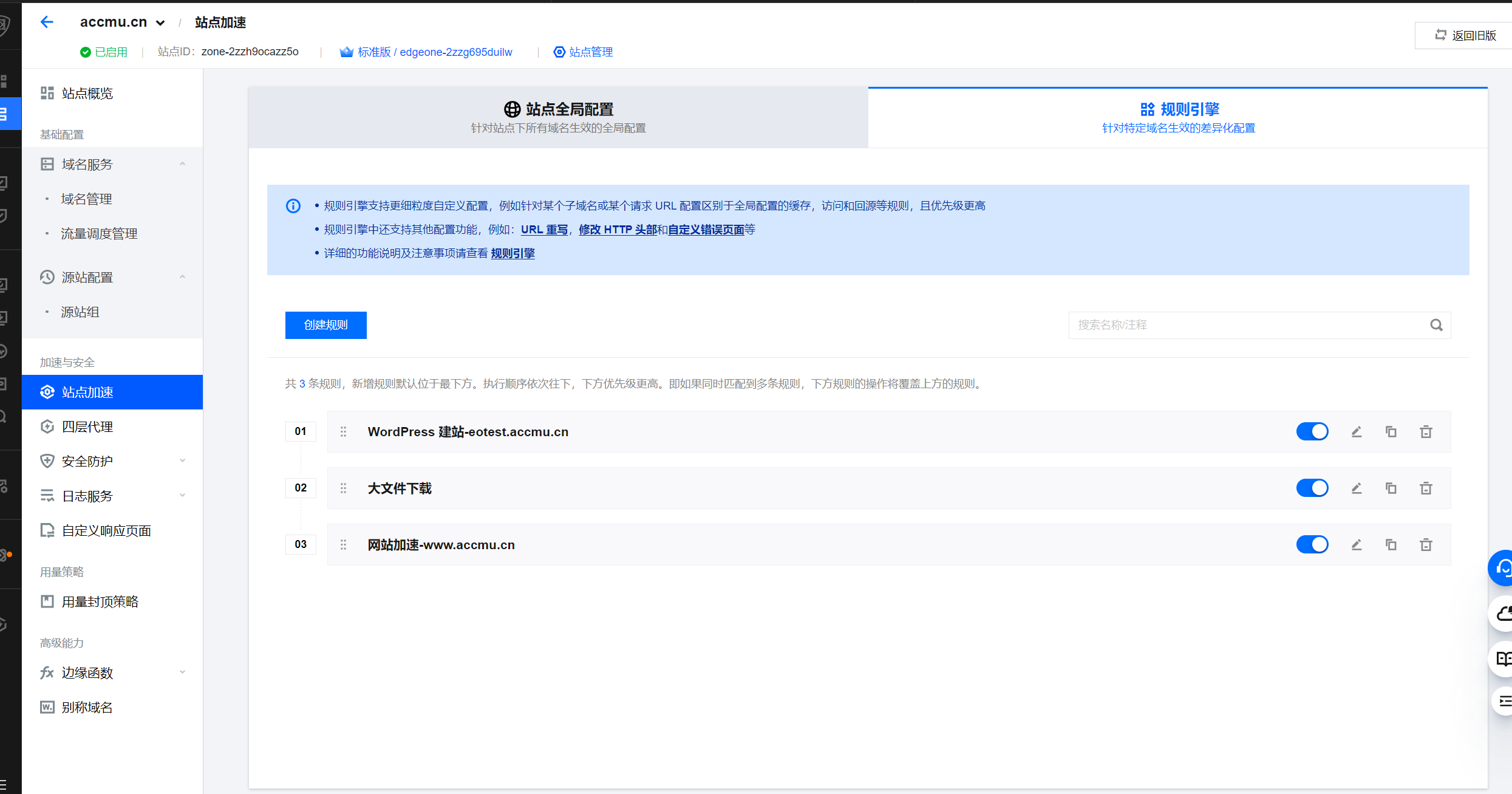
Task: Switch to the 规则引擎 tab
Action: coord(1178,117)
